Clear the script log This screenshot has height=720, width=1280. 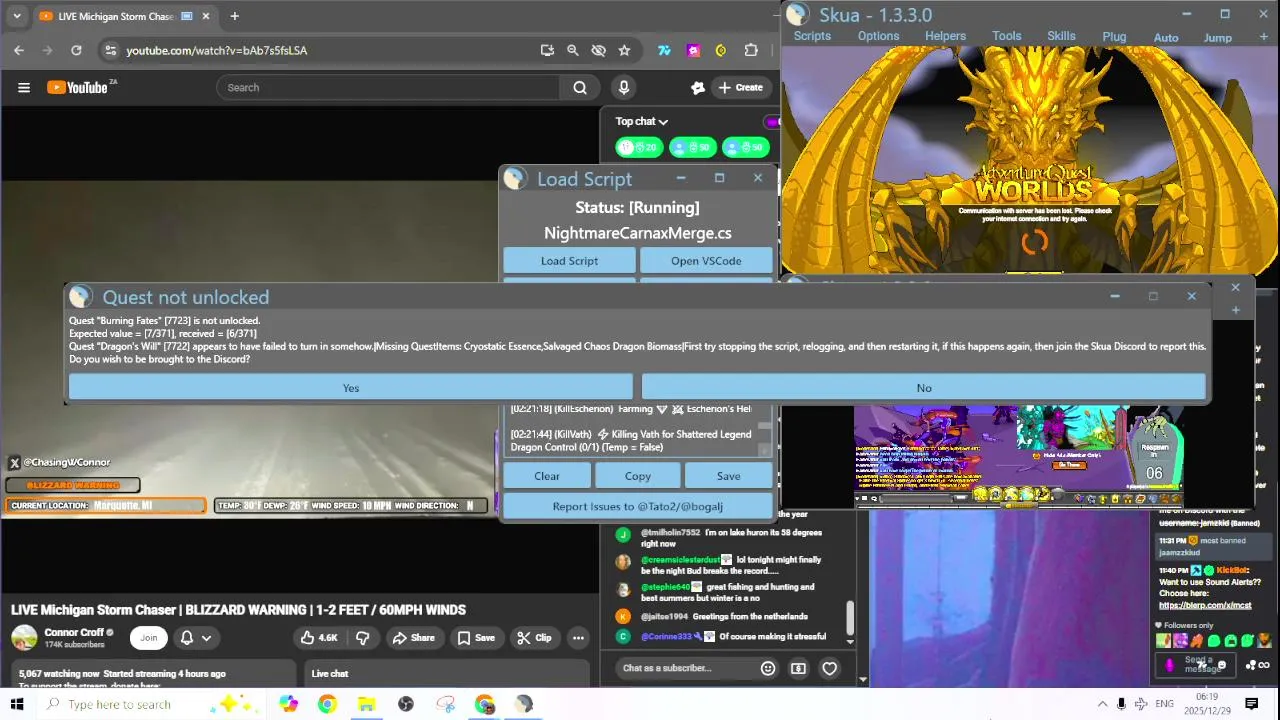click(x=547, y=476)
